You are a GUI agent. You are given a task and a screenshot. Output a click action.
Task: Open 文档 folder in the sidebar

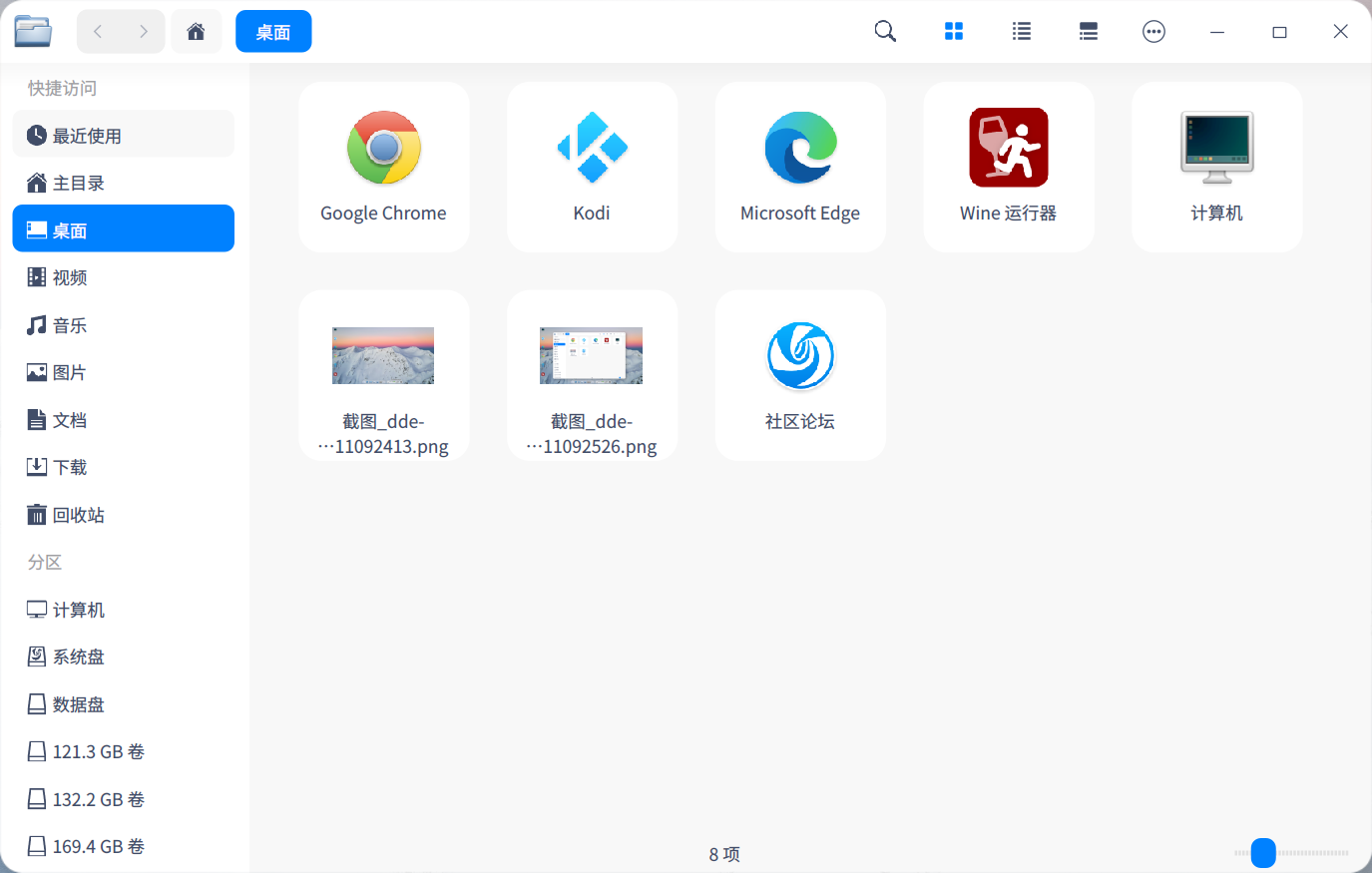(x=124, y=420)
